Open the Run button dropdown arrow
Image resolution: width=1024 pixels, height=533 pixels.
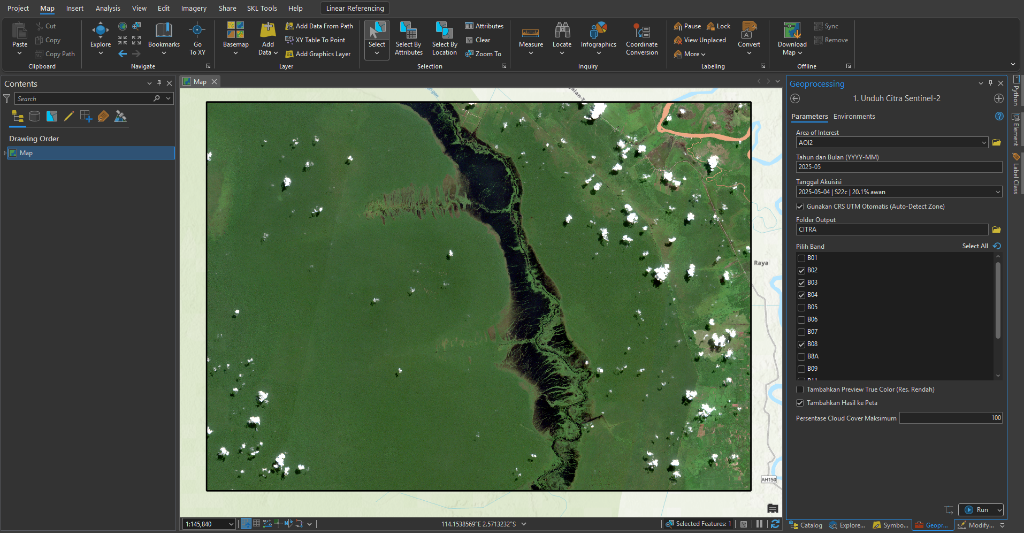click(999, 510)
